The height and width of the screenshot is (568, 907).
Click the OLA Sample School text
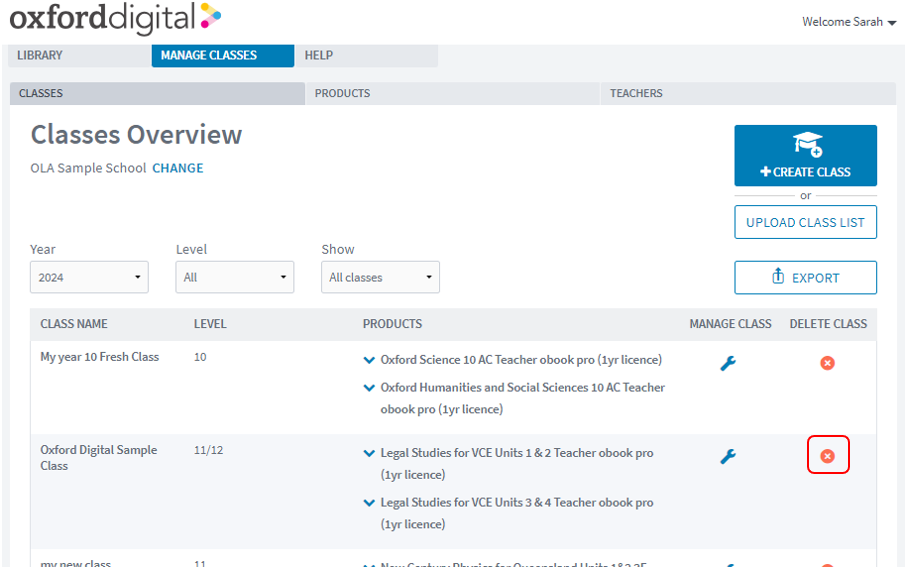click(x=88, y=168)
